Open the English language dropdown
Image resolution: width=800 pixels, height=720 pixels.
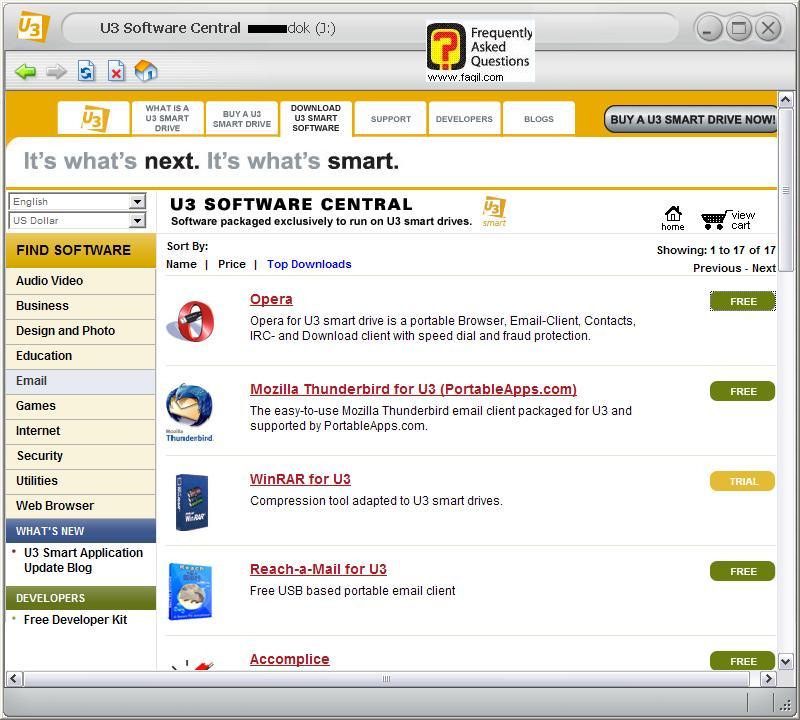(x=78, y=202)
